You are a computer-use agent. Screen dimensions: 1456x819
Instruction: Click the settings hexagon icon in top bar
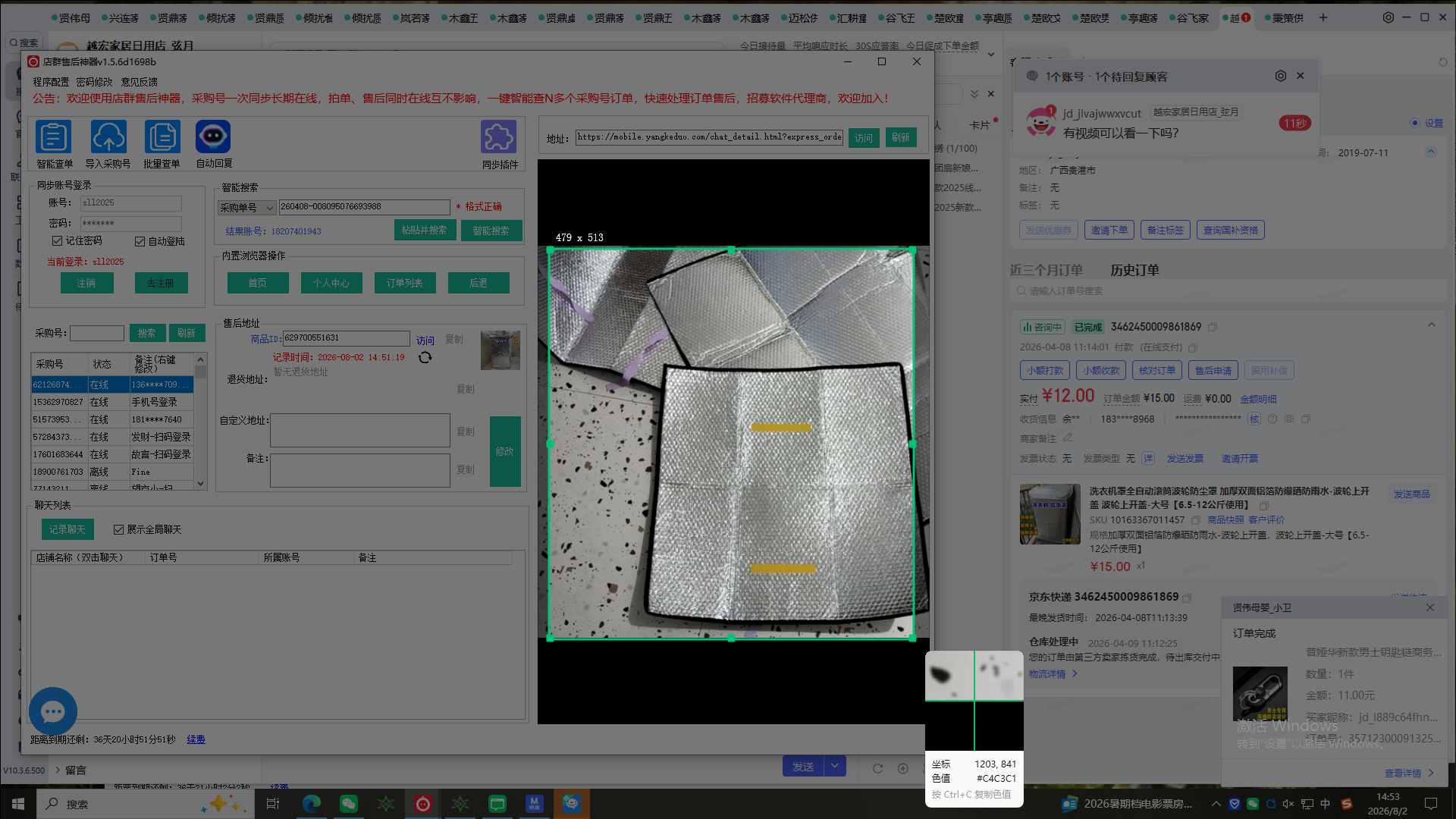tap(1389, 17)
